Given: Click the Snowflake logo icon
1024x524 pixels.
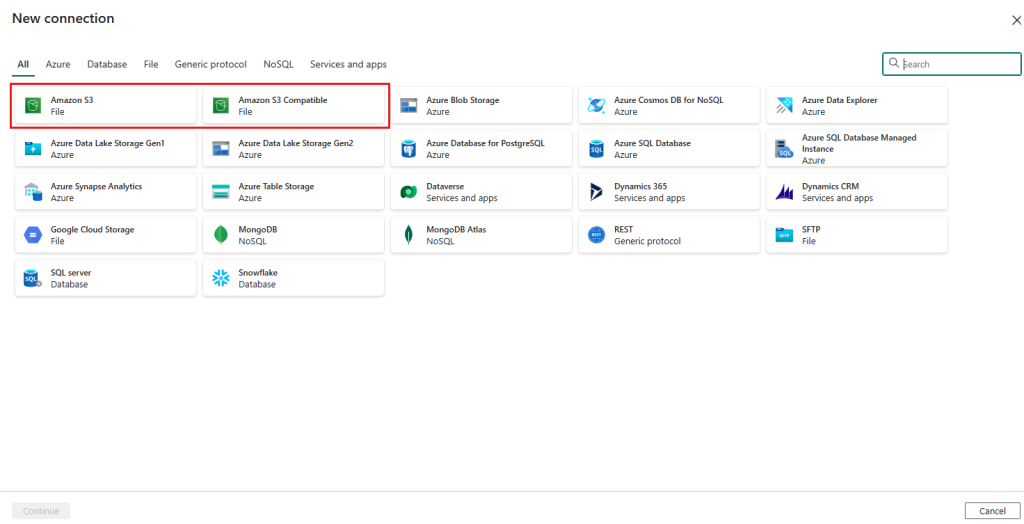Looking at the screenshot, I should (x=221, y=278).
